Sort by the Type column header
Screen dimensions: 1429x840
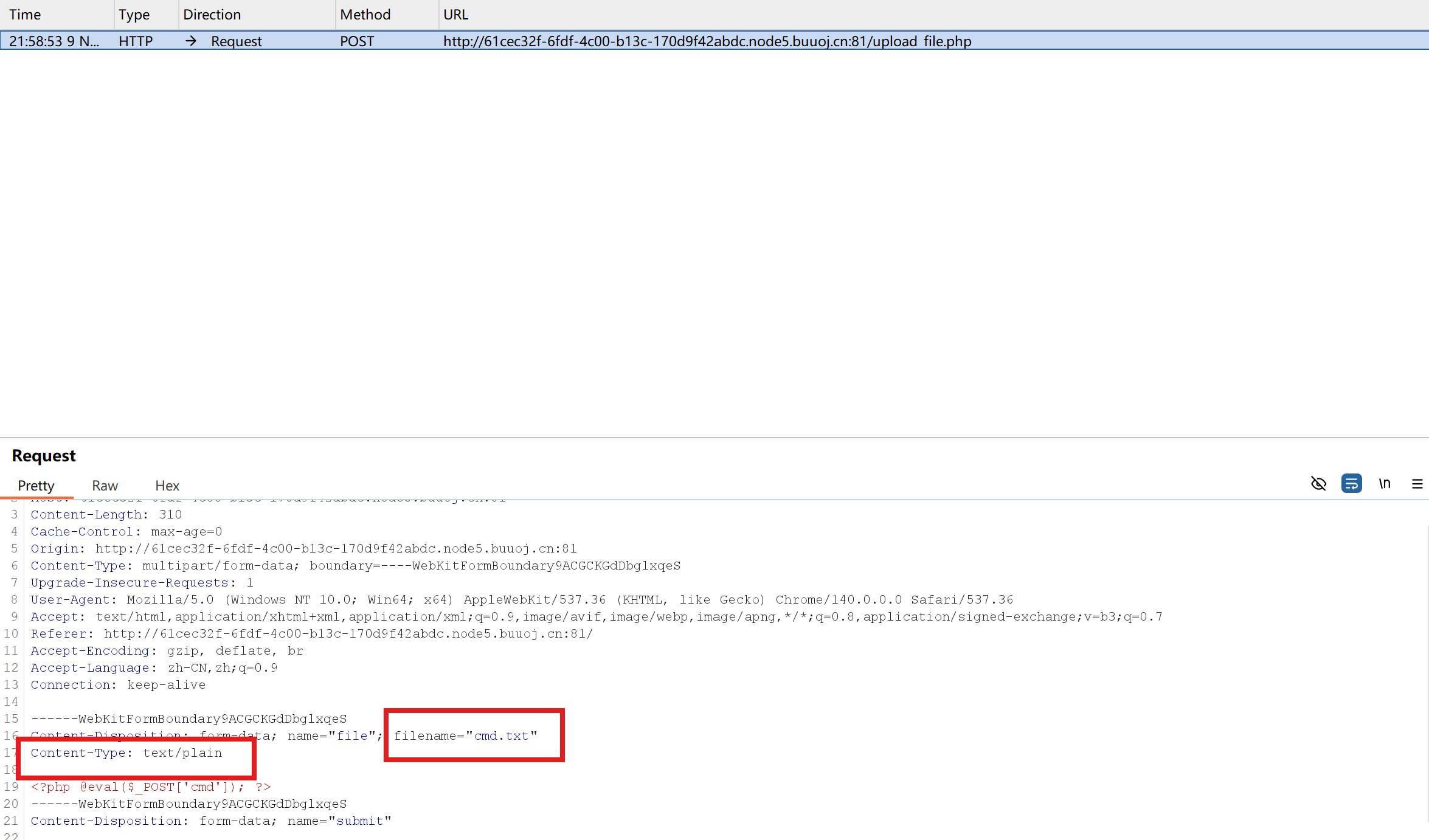[134, 15]
